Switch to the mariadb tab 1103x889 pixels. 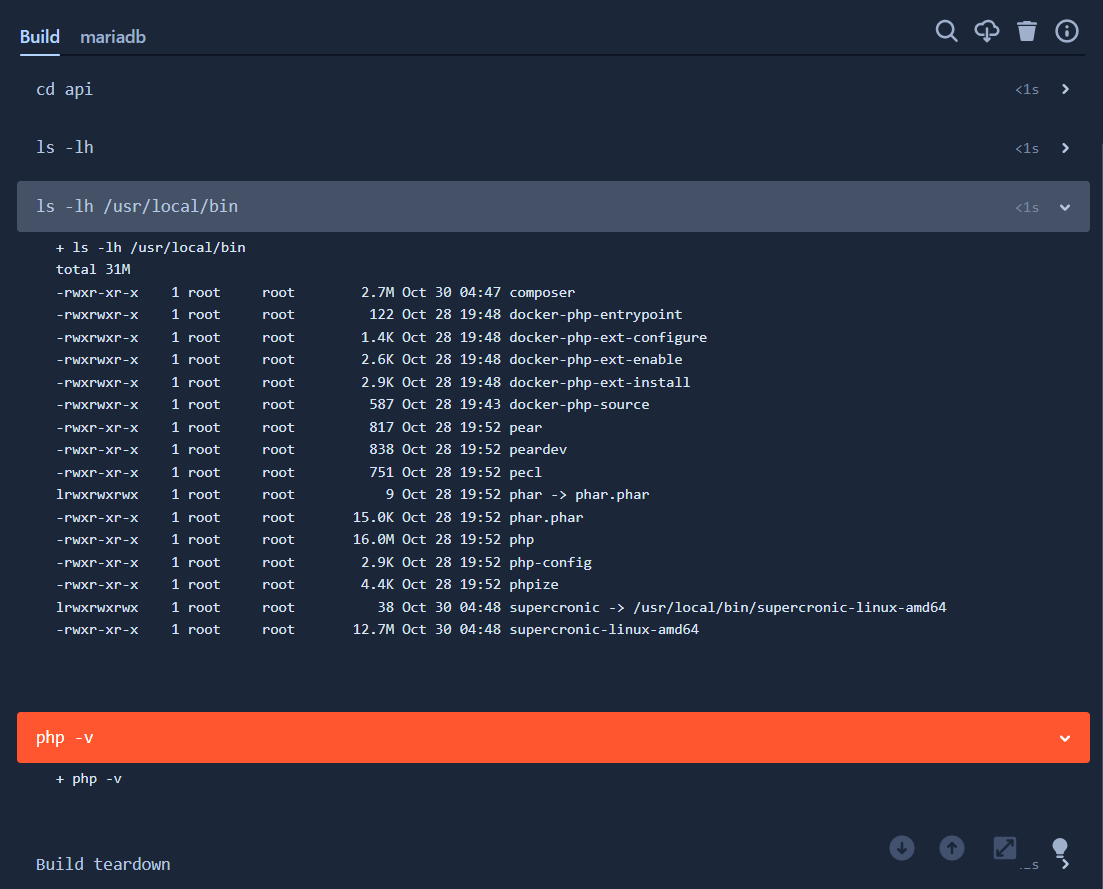[112, 36]
